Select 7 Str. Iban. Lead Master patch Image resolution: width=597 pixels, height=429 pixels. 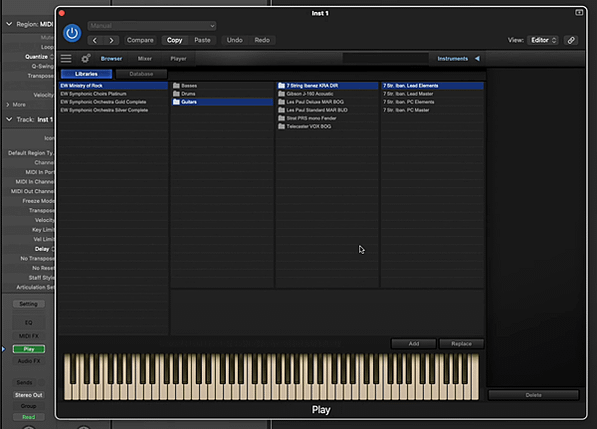click(433, 94)
